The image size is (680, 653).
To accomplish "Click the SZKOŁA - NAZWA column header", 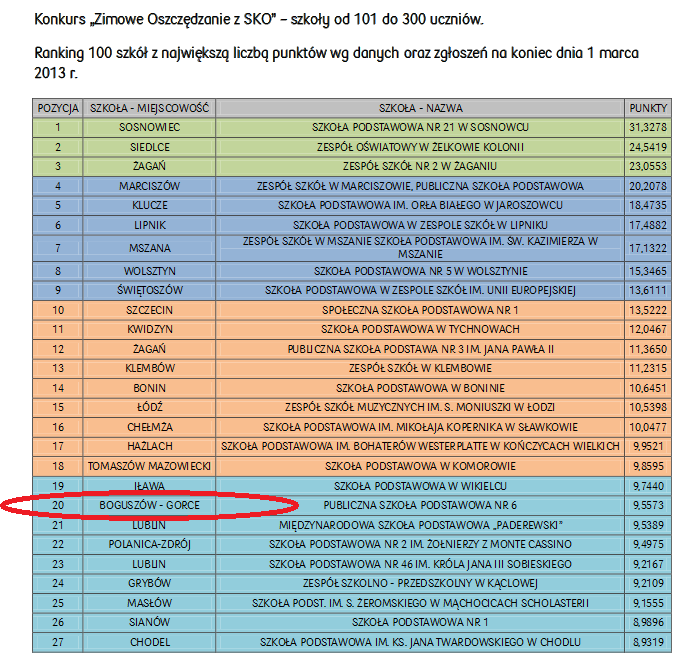I will [420, 108].
